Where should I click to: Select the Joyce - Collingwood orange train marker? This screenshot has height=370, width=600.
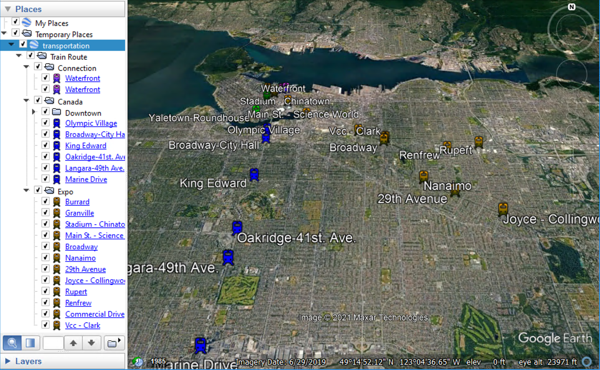point(503,209)
